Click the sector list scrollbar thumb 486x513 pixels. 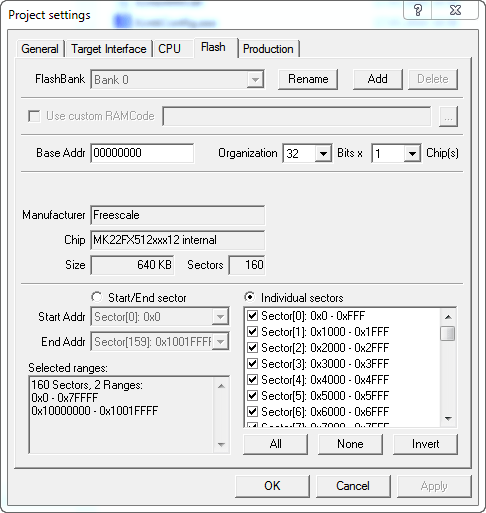pyautogui.click(x=448, y=333)
